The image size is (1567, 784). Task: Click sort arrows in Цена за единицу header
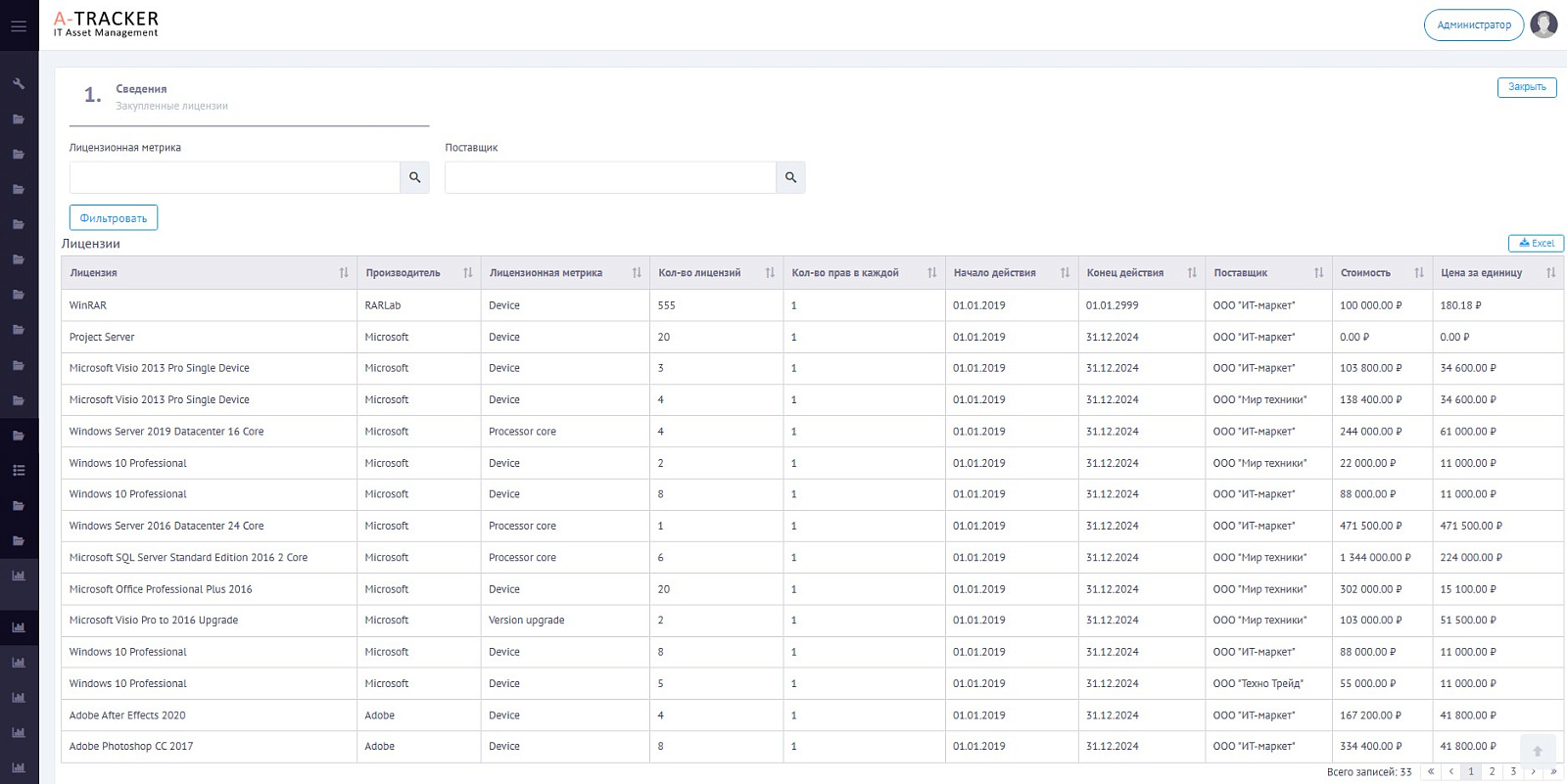1551,273
